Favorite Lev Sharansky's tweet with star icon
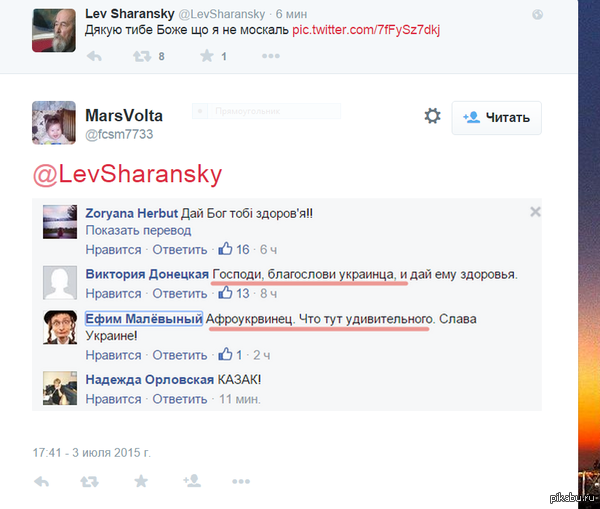Image resolution: width=600 pixels, height=509 pixels. click(207, 56)
